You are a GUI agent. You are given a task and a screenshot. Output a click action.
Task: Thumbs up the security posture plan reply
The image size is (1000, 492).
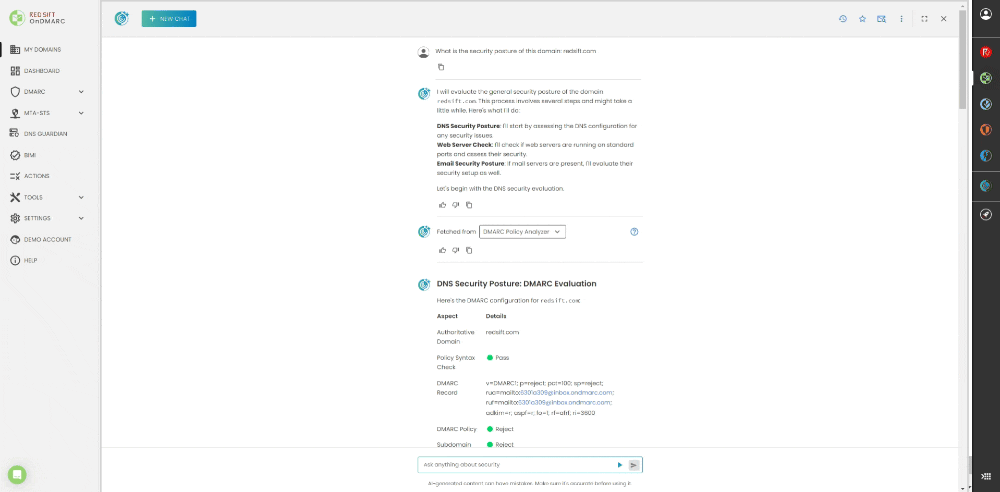[x=443, y=205]
